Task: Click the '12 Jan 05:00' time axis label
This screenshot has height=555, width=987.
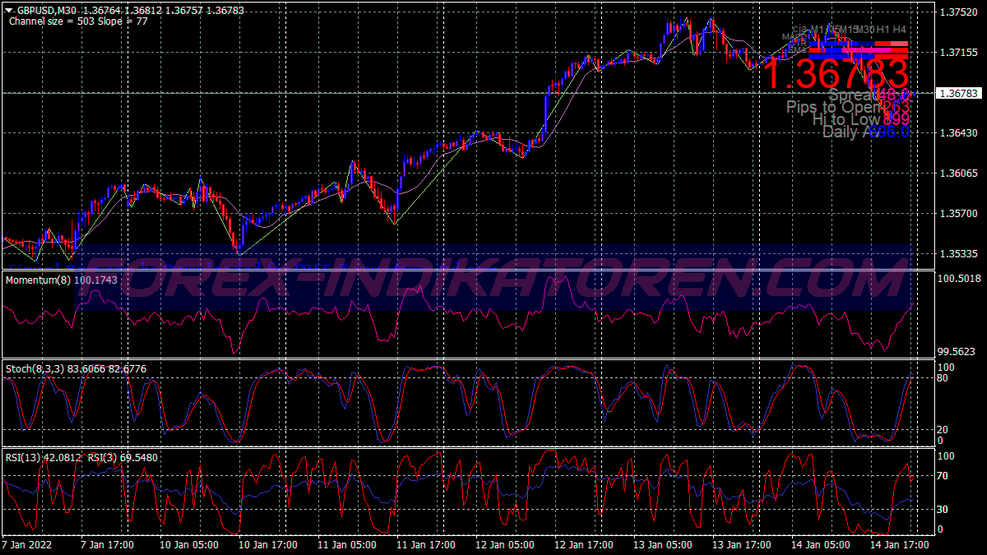Action: coord(505,545)
